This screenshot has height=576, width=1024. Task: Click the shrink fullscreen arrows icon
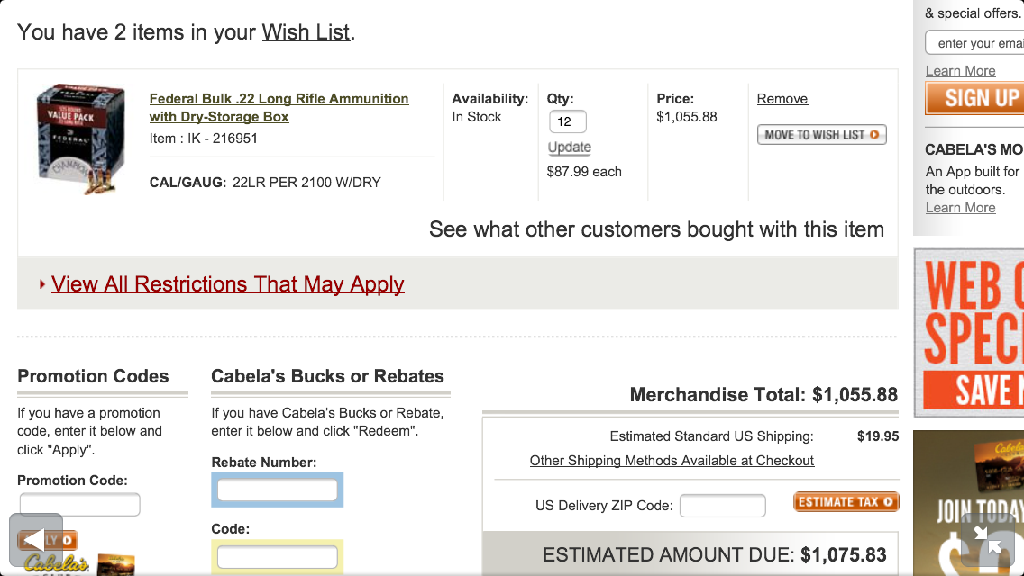click(x=987, y=541)
